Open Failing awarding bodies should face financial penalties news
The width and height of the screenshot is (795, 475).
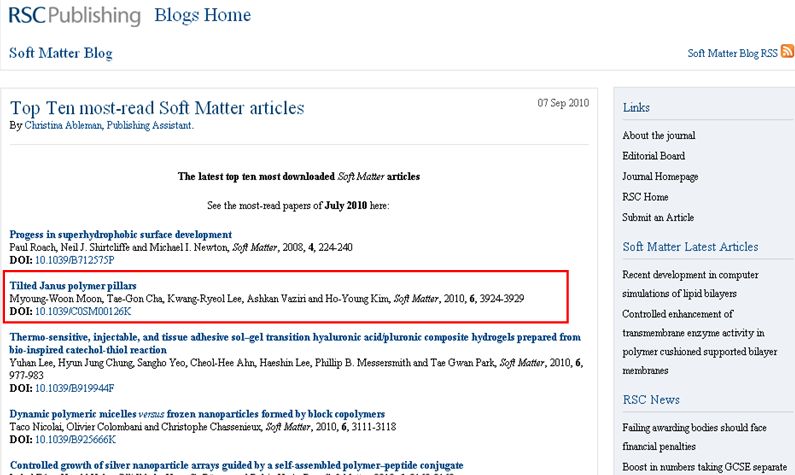(x=694, y=437)
